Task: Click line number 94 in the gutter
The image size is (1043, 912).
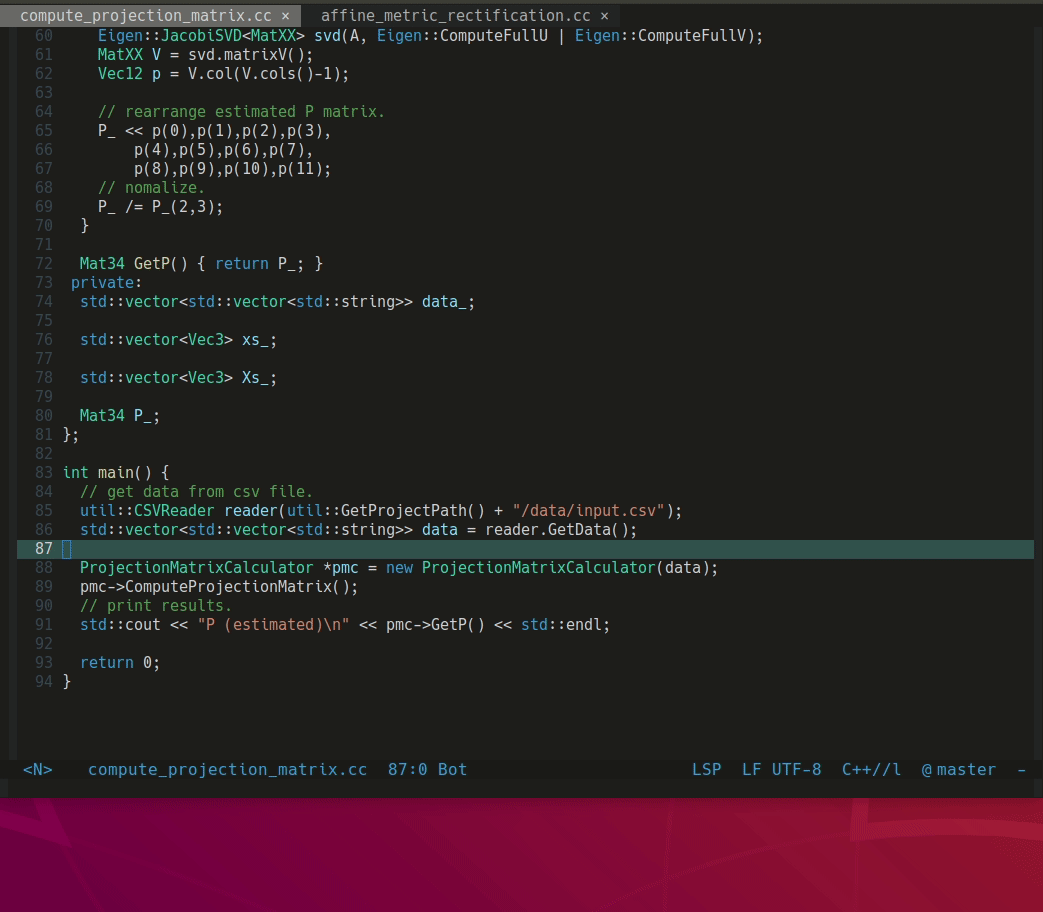Action: coord(44,682)
